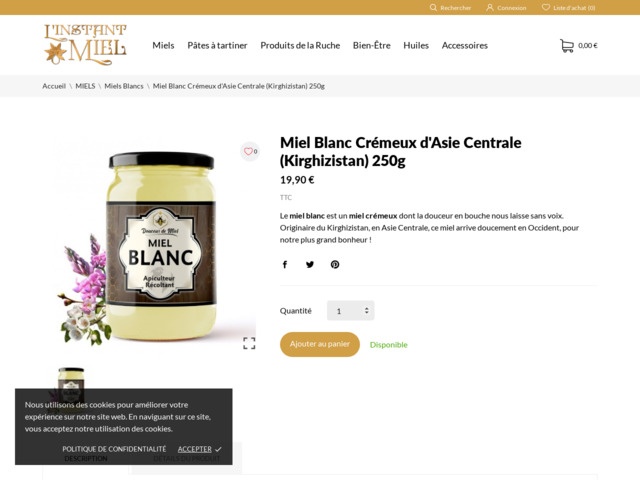Viewport: 640px width, 480px height.
Task: Adjust quantity with stepper arrows
Action: [x=367, y=311]
